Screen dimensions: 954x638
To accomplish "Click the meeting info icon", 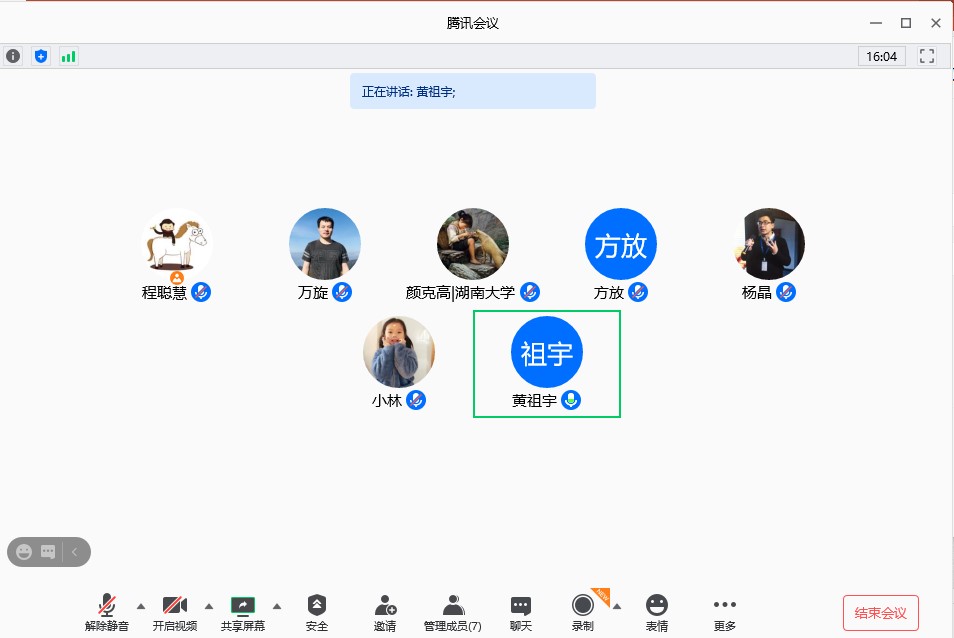I will (13, 56).
